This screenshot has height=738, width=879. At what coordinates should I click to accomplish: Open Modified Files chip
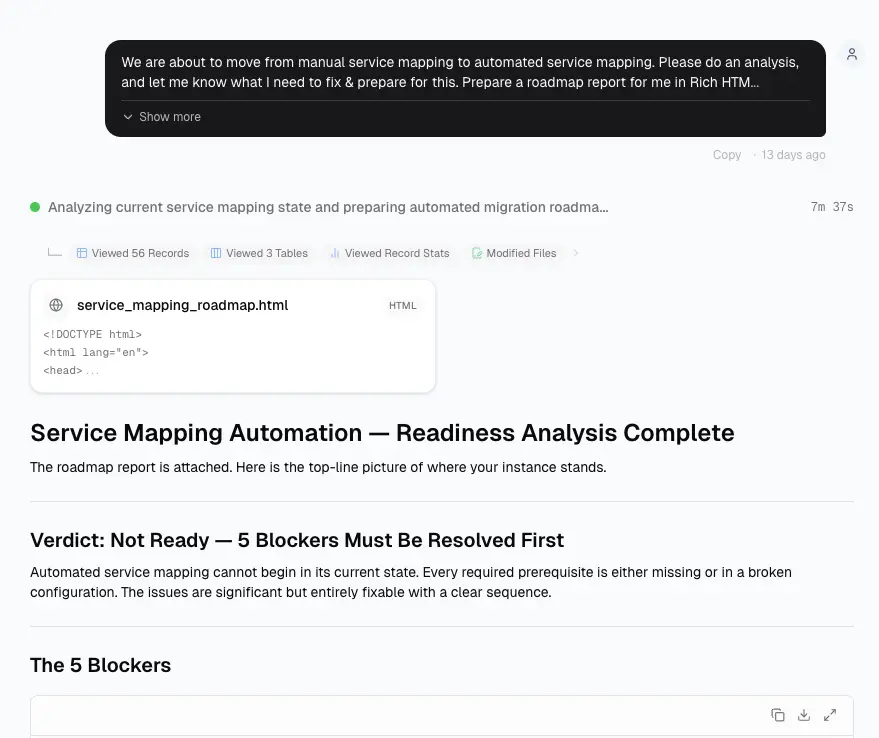[x=514, y=253]
